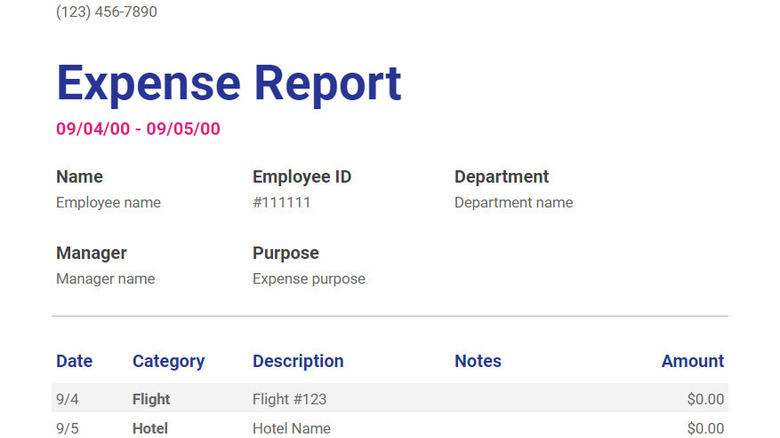Viewport: 780px width, 438px height.
Task: Click the $0.00 amount in Flight row
Action: [705, 399]
